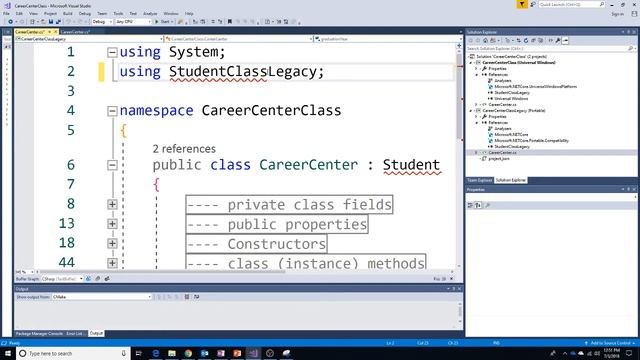The image size is (640, 360).
Task: Collapse the CareerCenter class at line 6
Action: (x=112, y=165)
